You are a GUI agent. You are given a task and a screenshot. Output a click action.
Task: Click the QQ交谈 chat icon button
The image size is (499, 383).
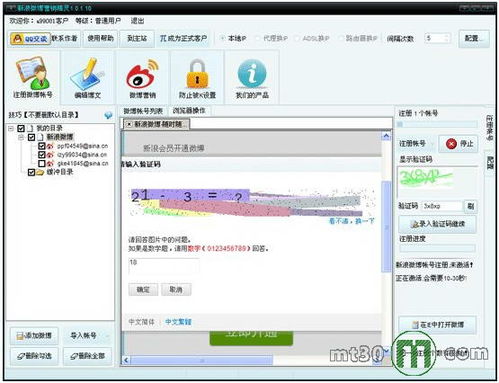point(30,39)
